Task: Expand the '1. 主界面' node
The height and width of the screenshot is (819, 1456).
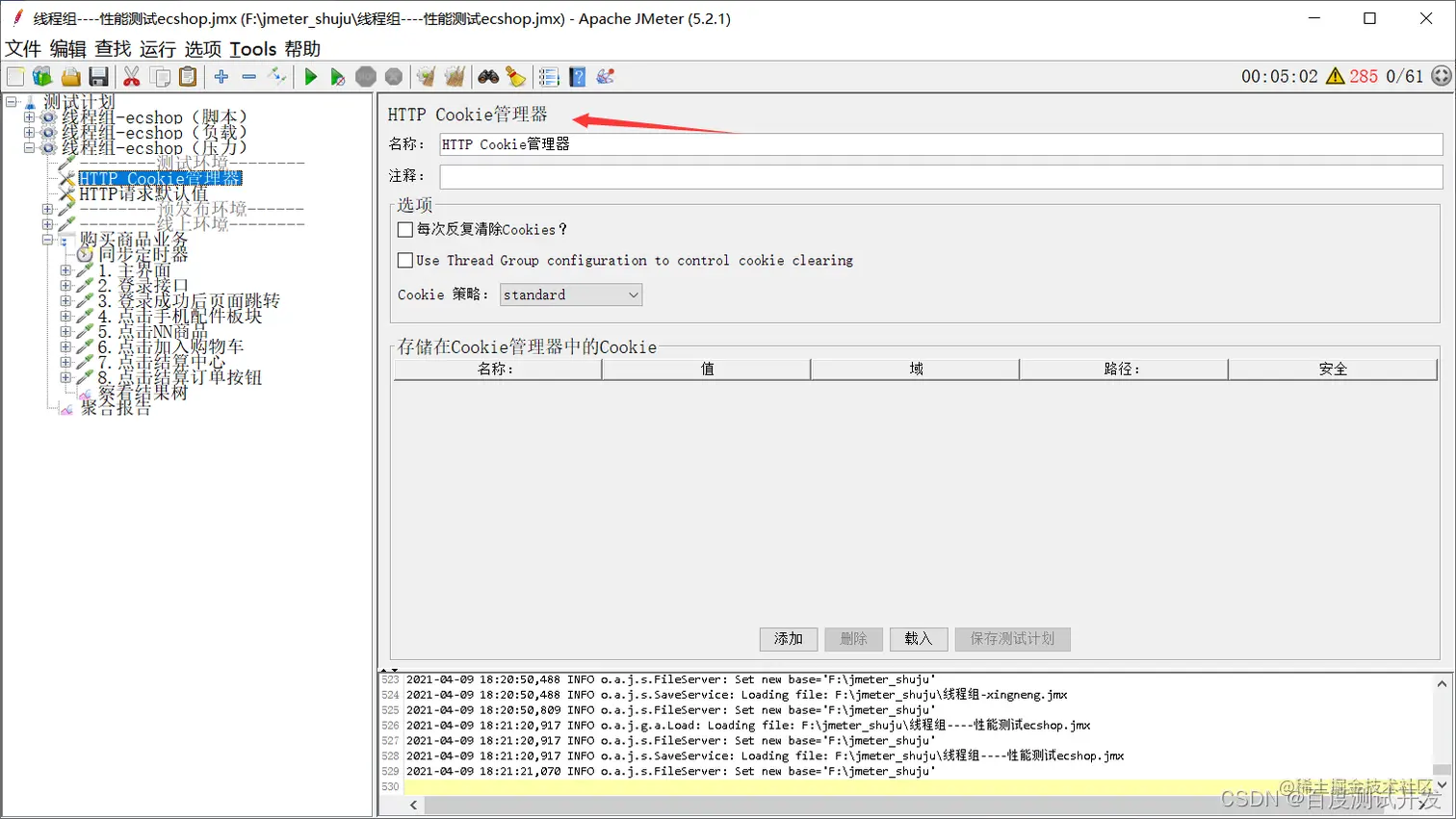Action: (65, 270)
